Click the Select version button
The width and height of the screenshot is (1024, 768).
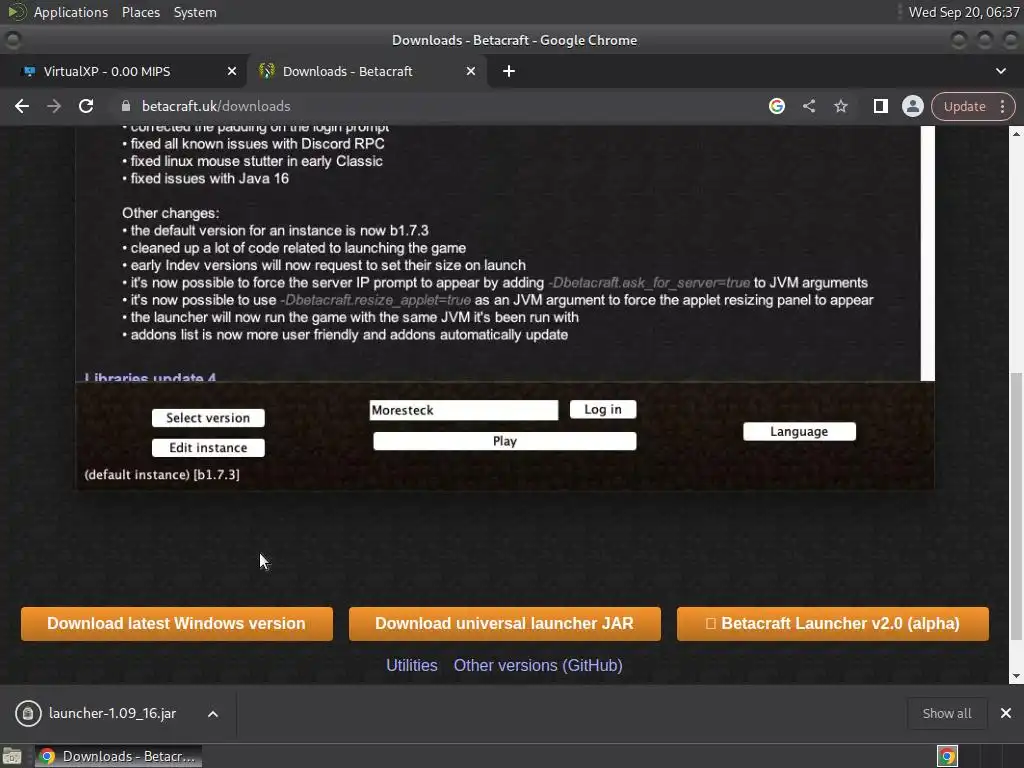click(x=208, y=418)
